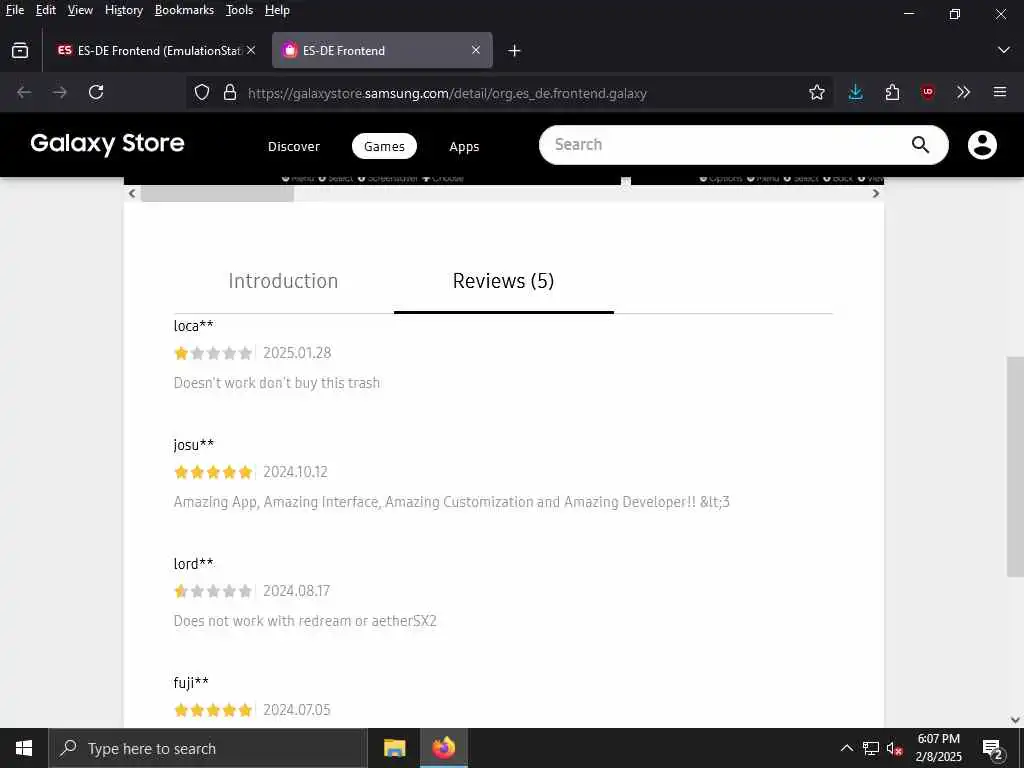Click the network status tray icon
The image size is (1024, 768).
pos(871,748)
